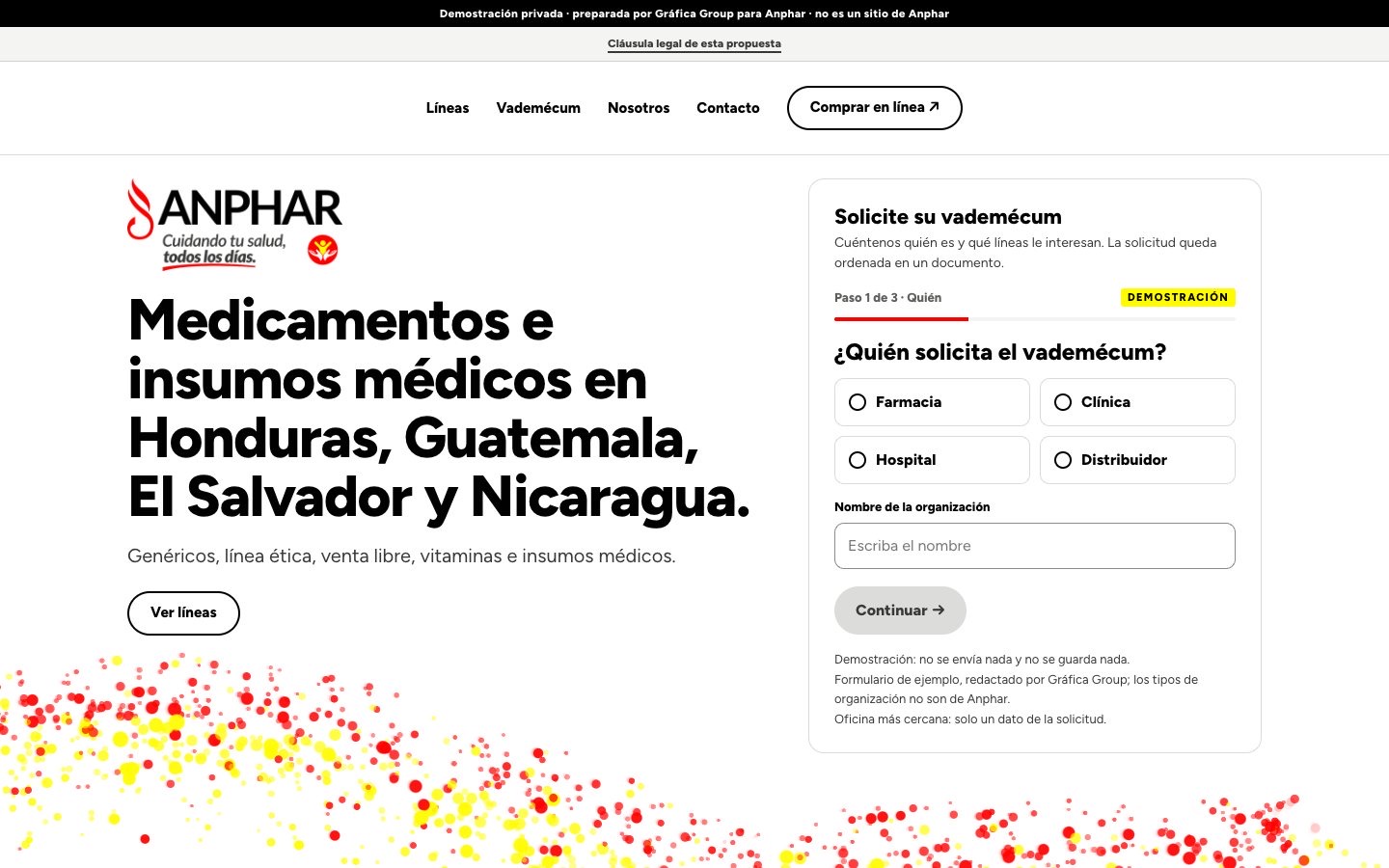Click the 'Cuéntenos quién es' description text
The image size is (1389, 868).
pos(1025,253)
